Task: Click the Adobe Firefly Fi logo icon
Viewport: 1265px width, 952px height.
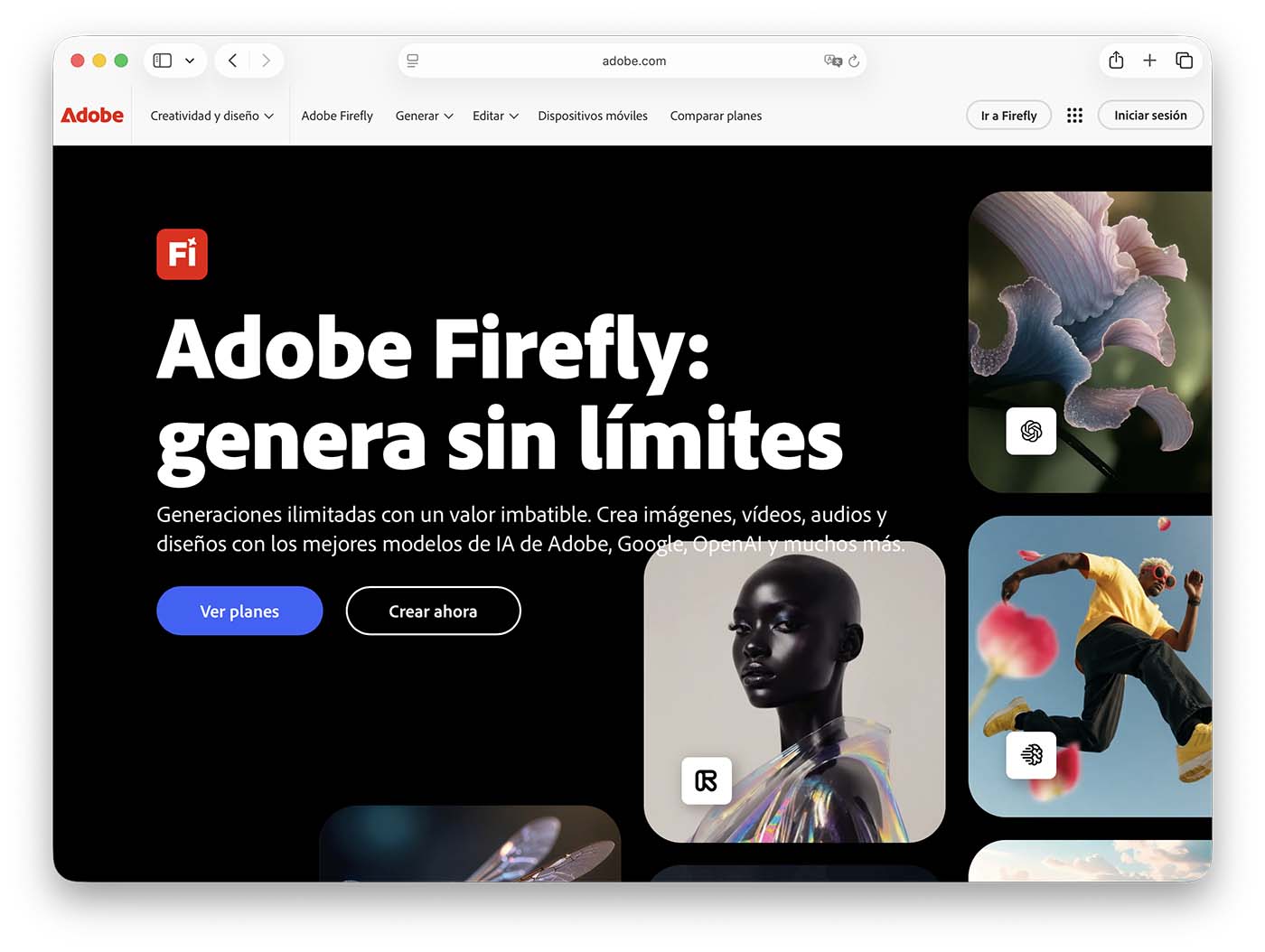Action: tap(182, 254)
